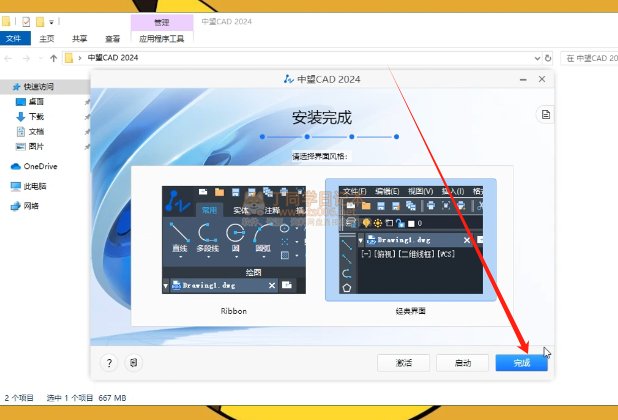
Task: Open recent locations dropdown beside forward arrow
Action: 40,58
